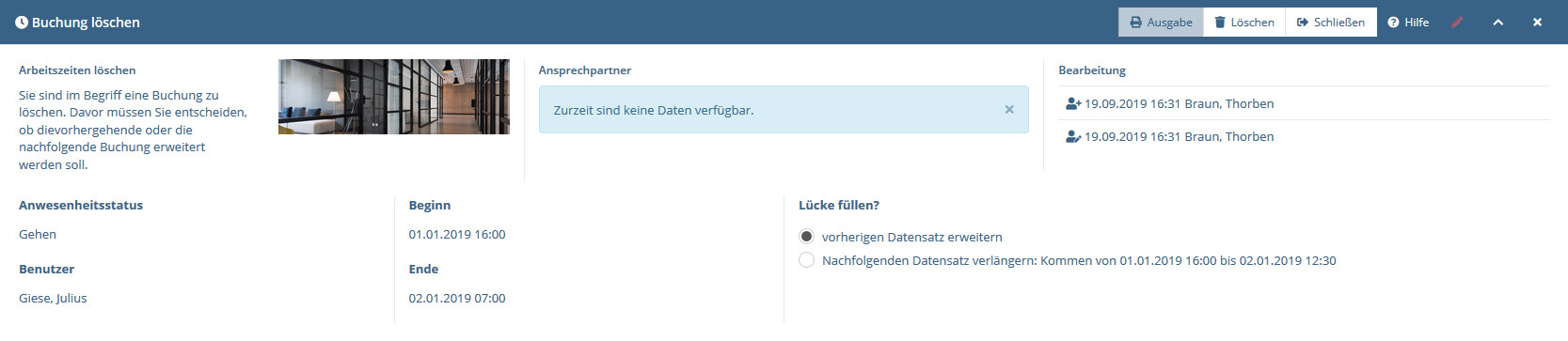This screenshot has height=341, width=1568.
Task: Click the Hilfe text label
Action: [x=1417, y=22]
